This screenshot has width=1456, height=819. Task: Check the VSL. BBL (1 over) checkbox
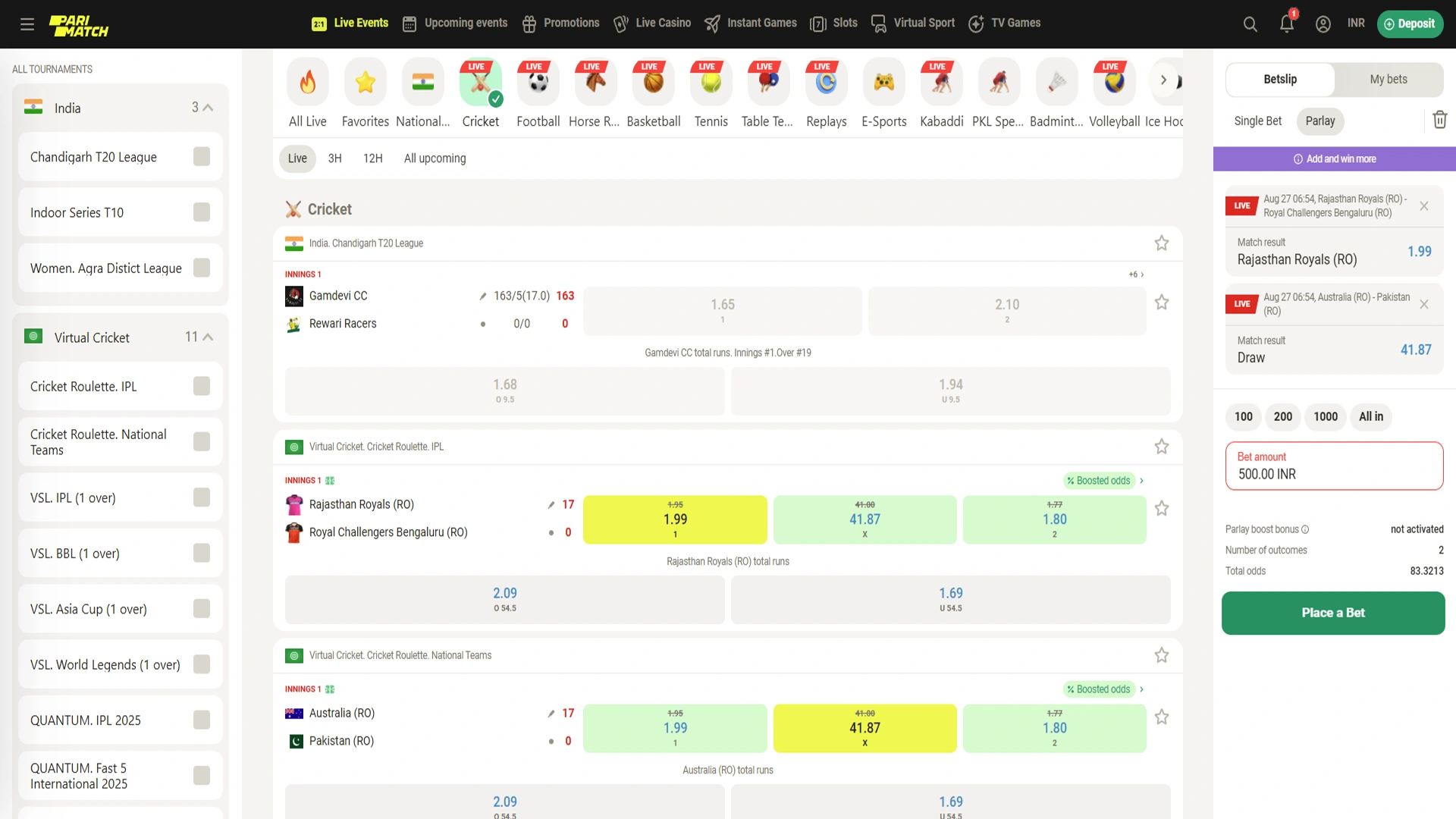[201, 554]
